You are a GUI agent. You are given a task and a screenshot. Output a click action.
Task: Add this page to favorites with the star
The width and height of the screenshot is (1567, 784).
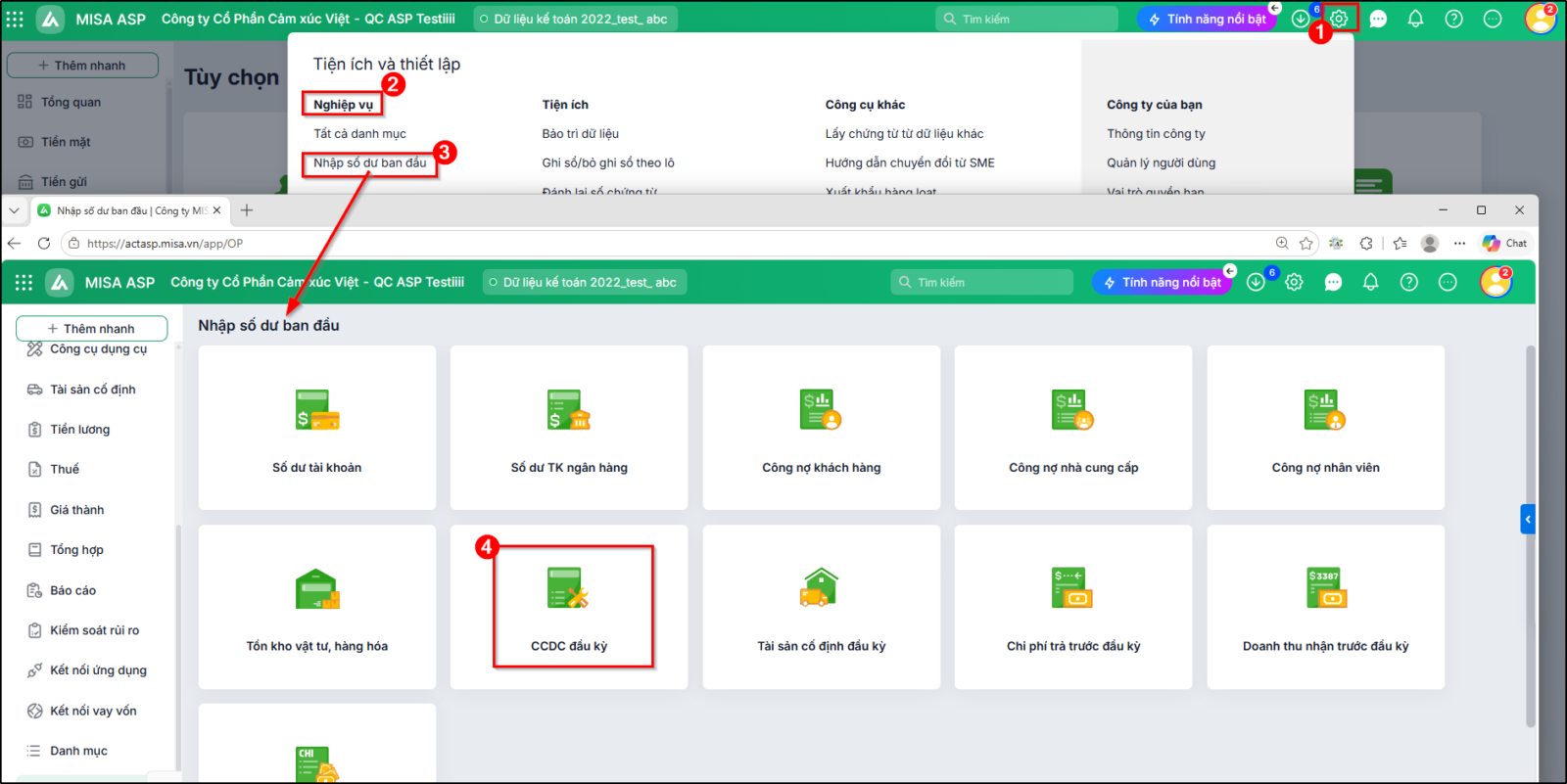[1306, 243]
